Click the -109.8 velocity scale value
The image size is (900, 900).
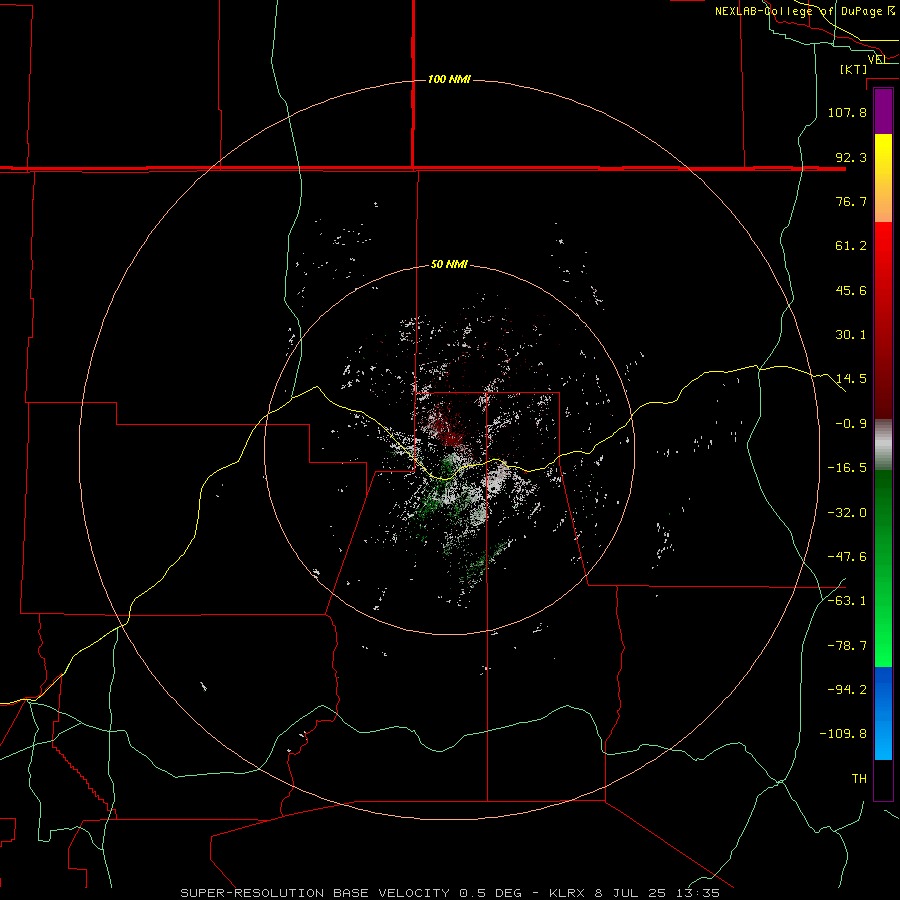pos(843,734)
